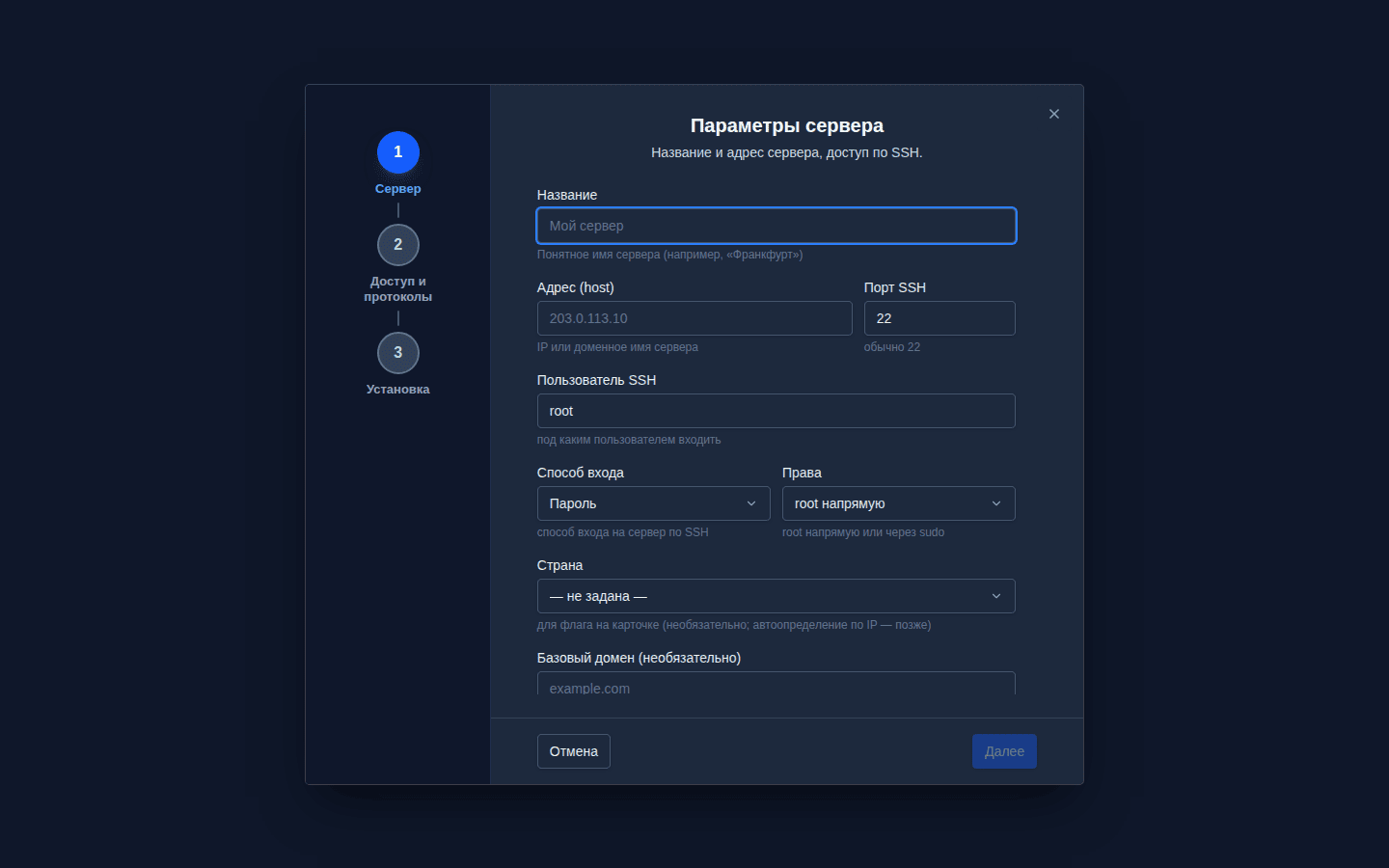1389x868 pixels.
Task: Click the chevron in Страна dropdown
Action: pos(996,596)
